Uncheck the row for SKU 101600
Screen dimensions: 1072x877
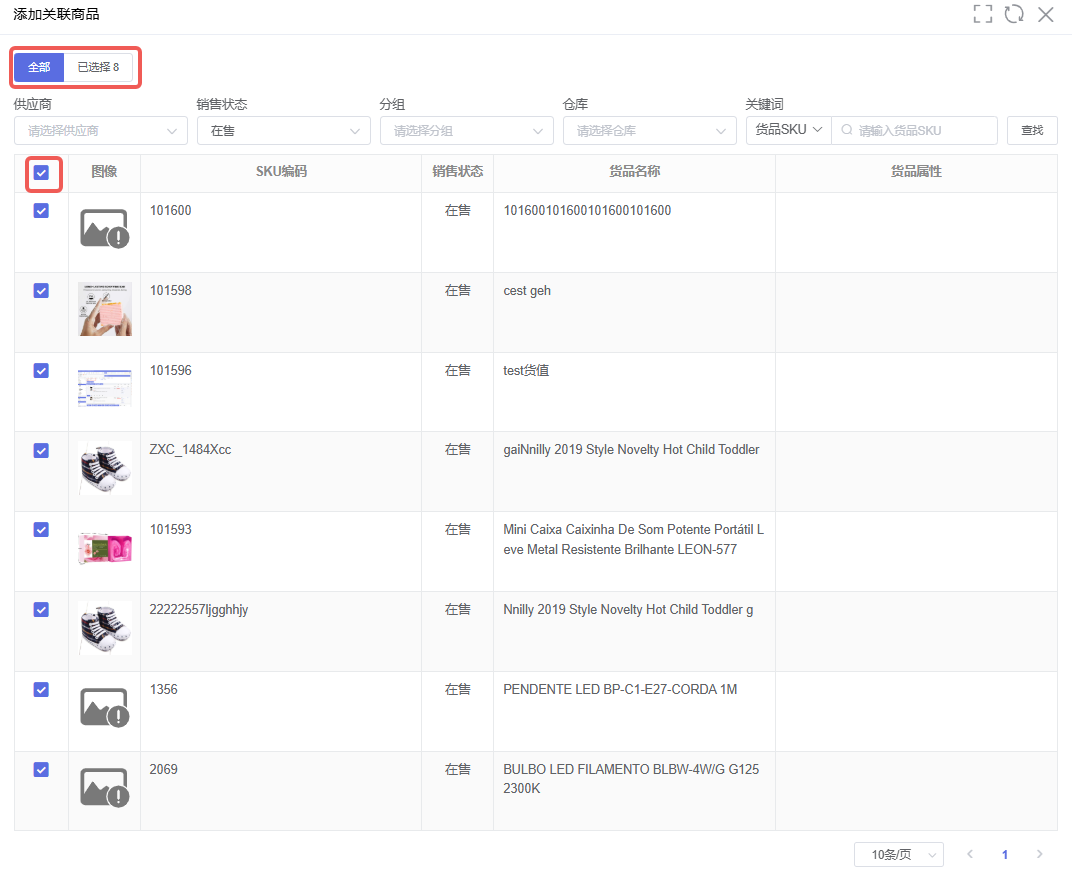41,211
